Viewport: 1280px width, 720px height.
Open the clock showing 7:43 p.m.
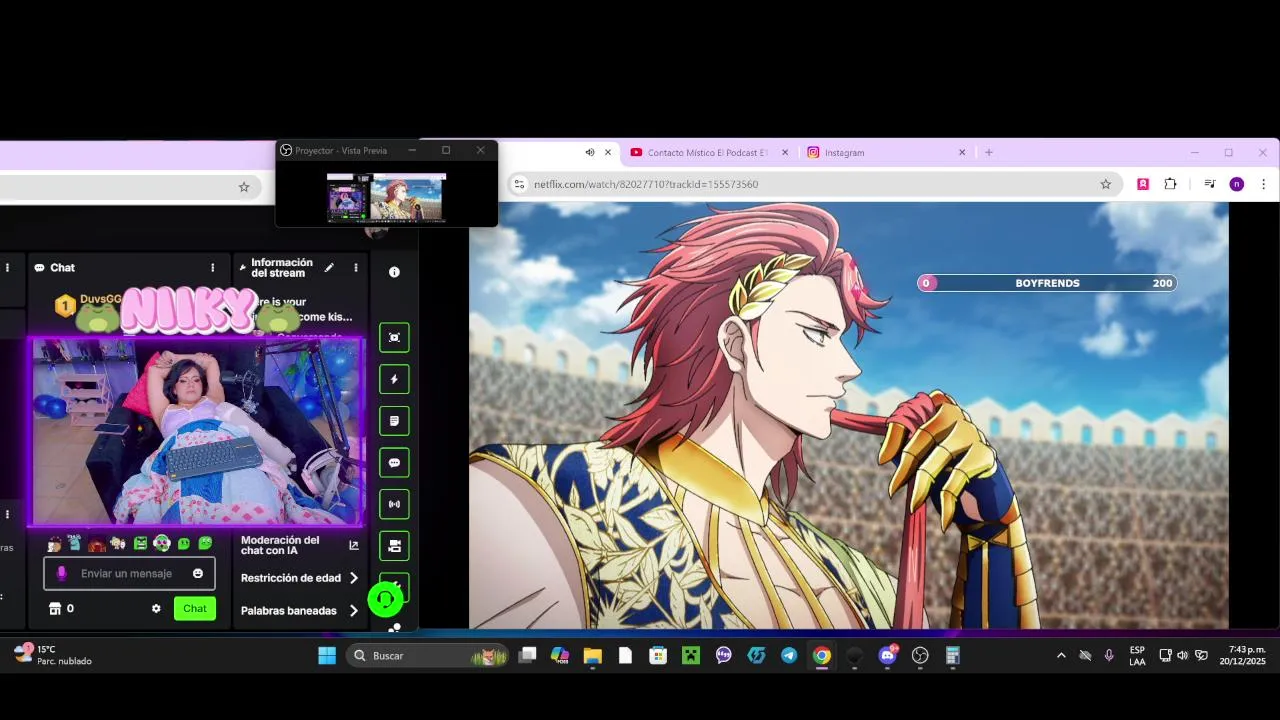coord(1242,656)
